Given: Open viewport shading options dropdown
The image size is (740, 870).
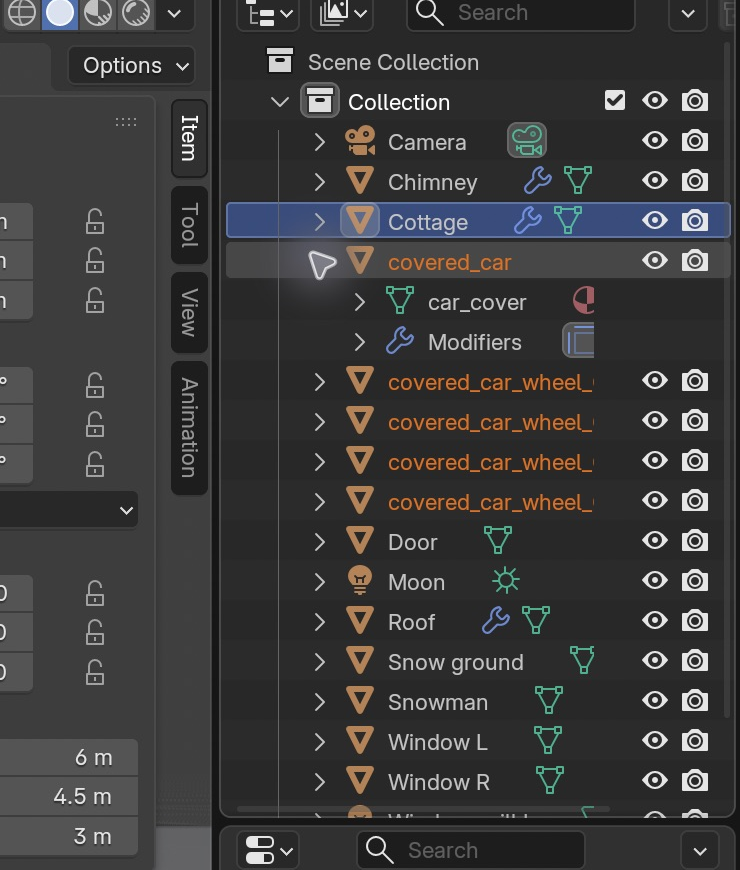Looking at the screenshot, I should click(x=174, y=13).
